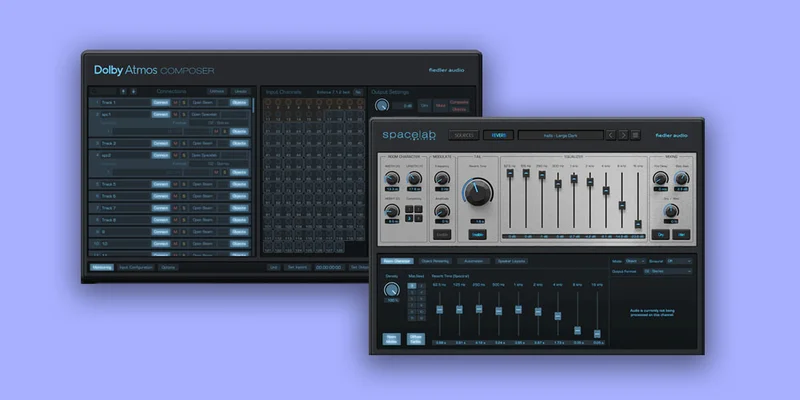Adjust the Length knob in Room Character
The image size is (800, 400).
(414, 179)
